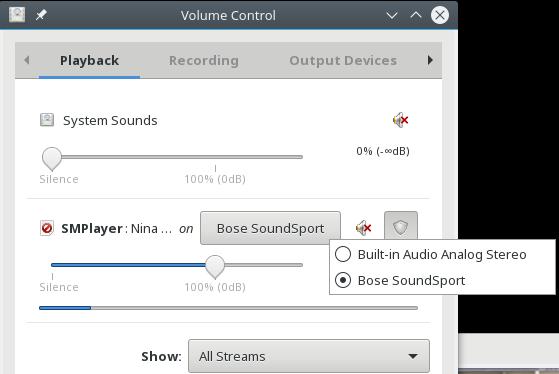Mute the System Sounds stream

pyautogui.click(x=400, y=120)
